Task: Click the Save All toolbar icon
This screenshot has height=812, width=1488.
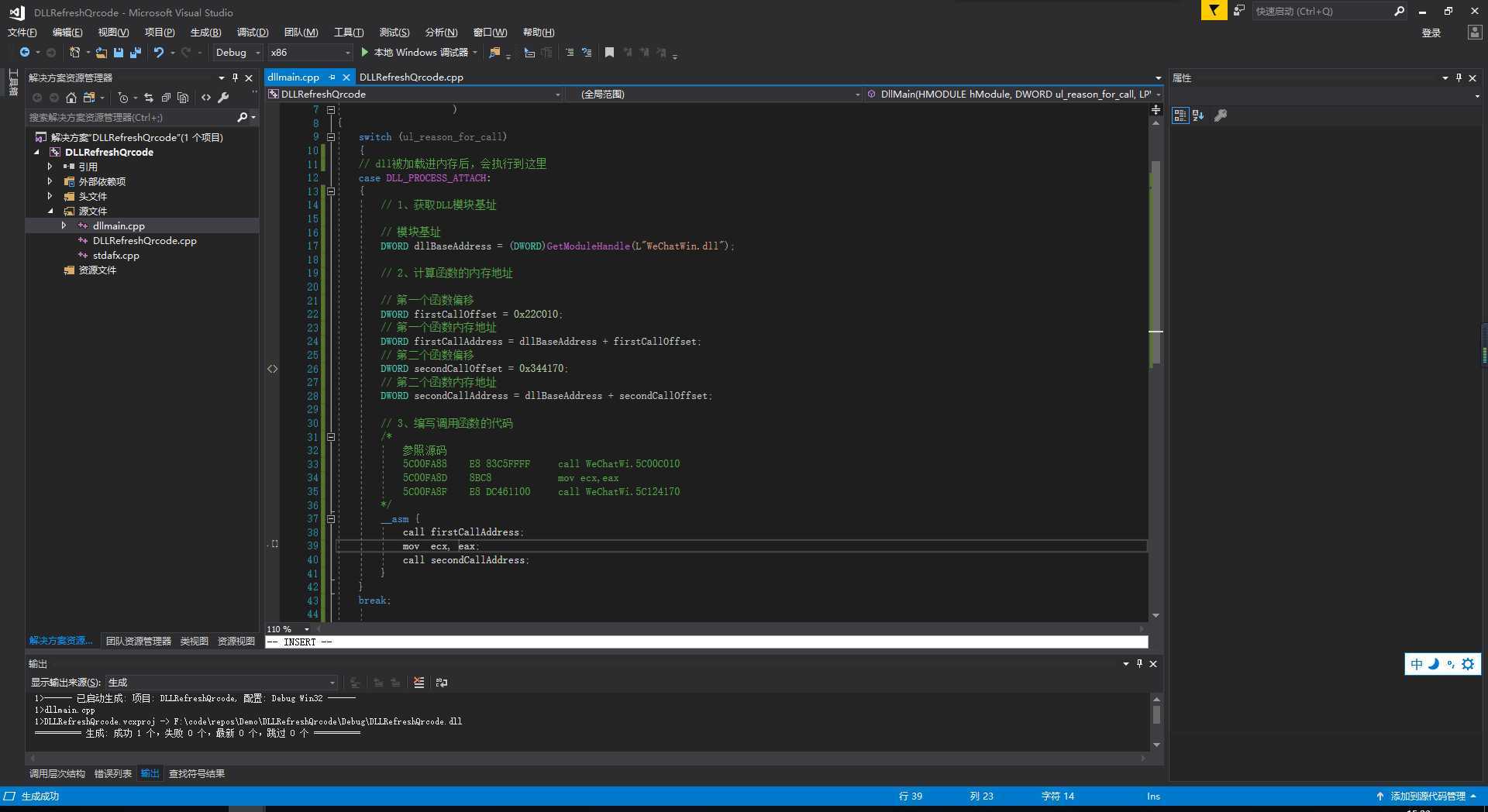Action: (136, 52)
